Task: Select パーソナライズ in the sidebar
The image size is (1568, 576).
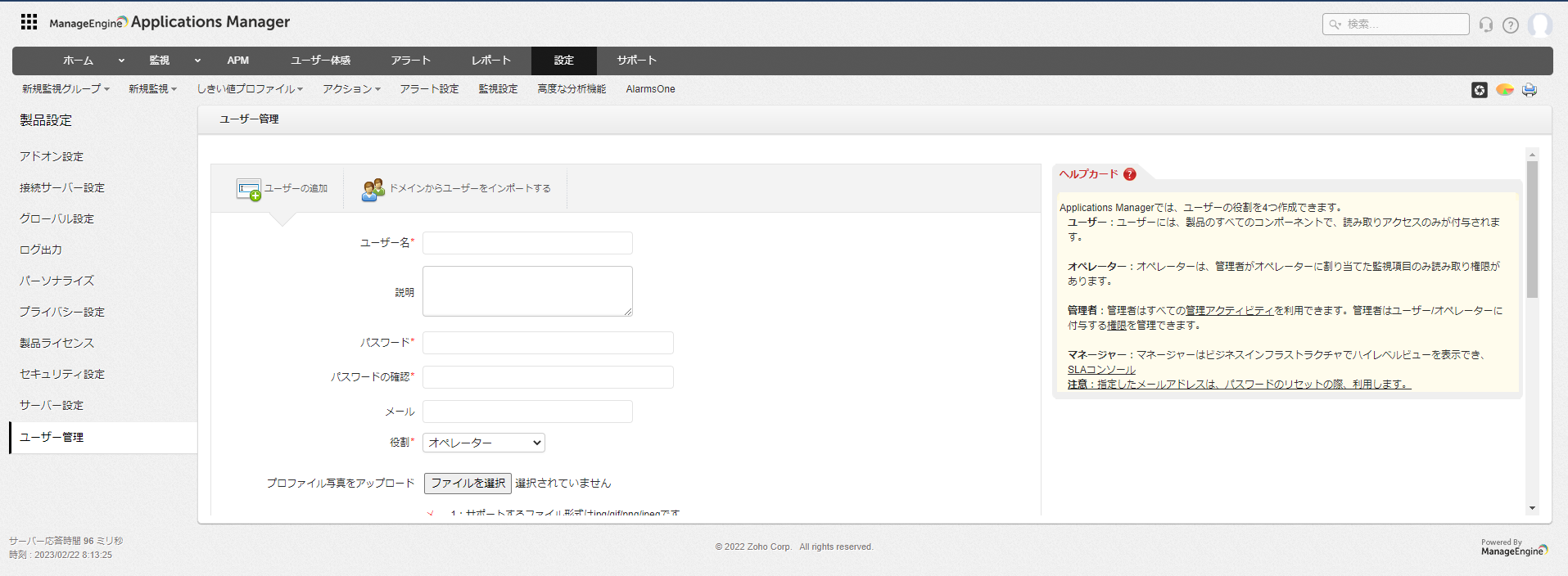Action: pos(56,281)
